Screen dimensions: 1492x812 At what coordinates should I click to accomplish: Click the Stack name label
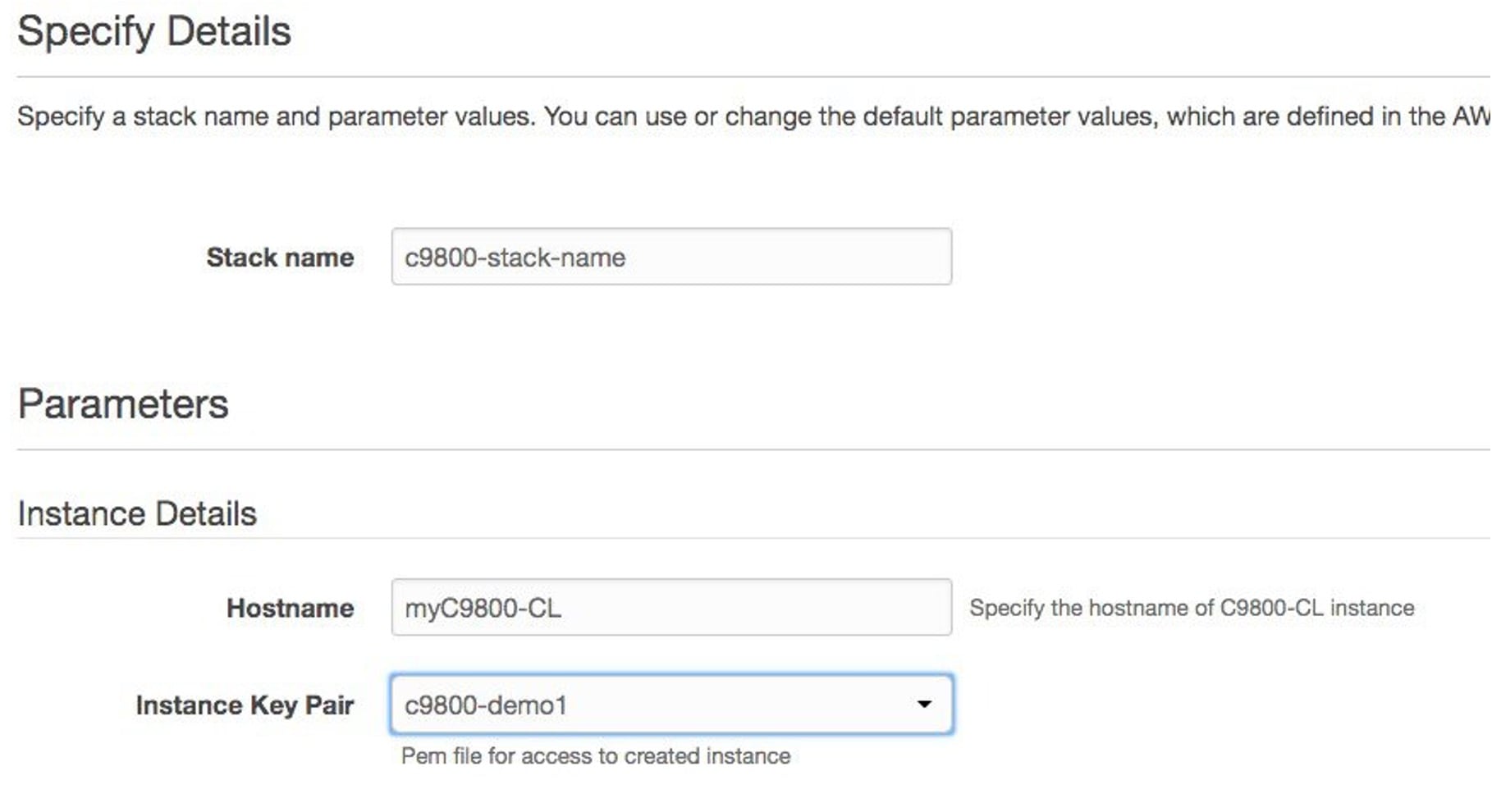click(x=280, y=258)
